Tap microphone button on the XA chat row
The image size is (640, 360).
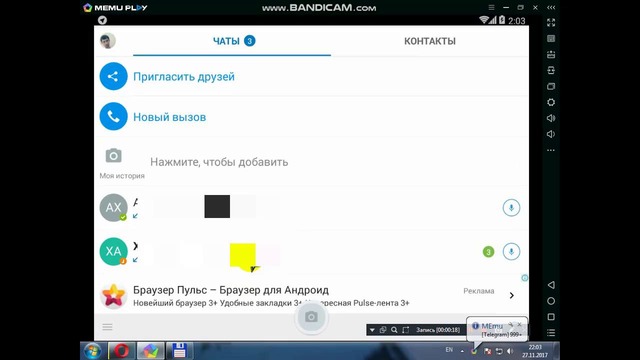pos(511,251)
